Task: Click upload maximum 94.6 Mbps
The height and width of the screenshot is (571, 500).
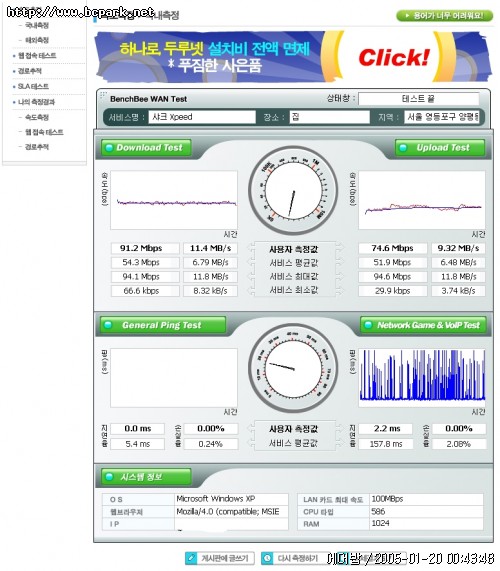Action: pyautogui.click(x=393, y=277)
